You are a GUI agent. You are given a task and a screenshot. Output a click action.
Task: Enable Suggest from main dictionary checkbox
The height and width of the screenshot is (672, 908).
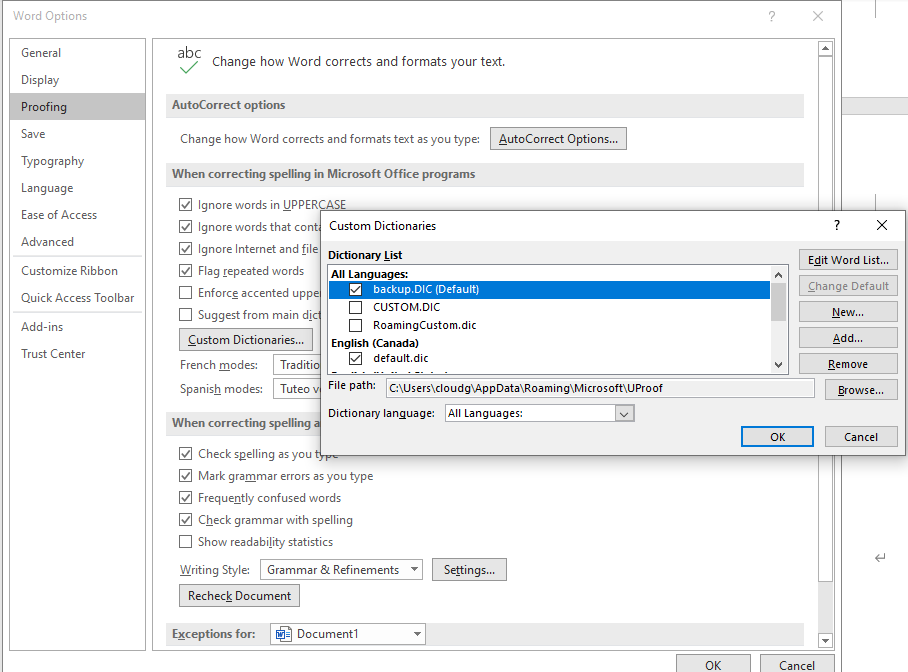tap(185, 315)
